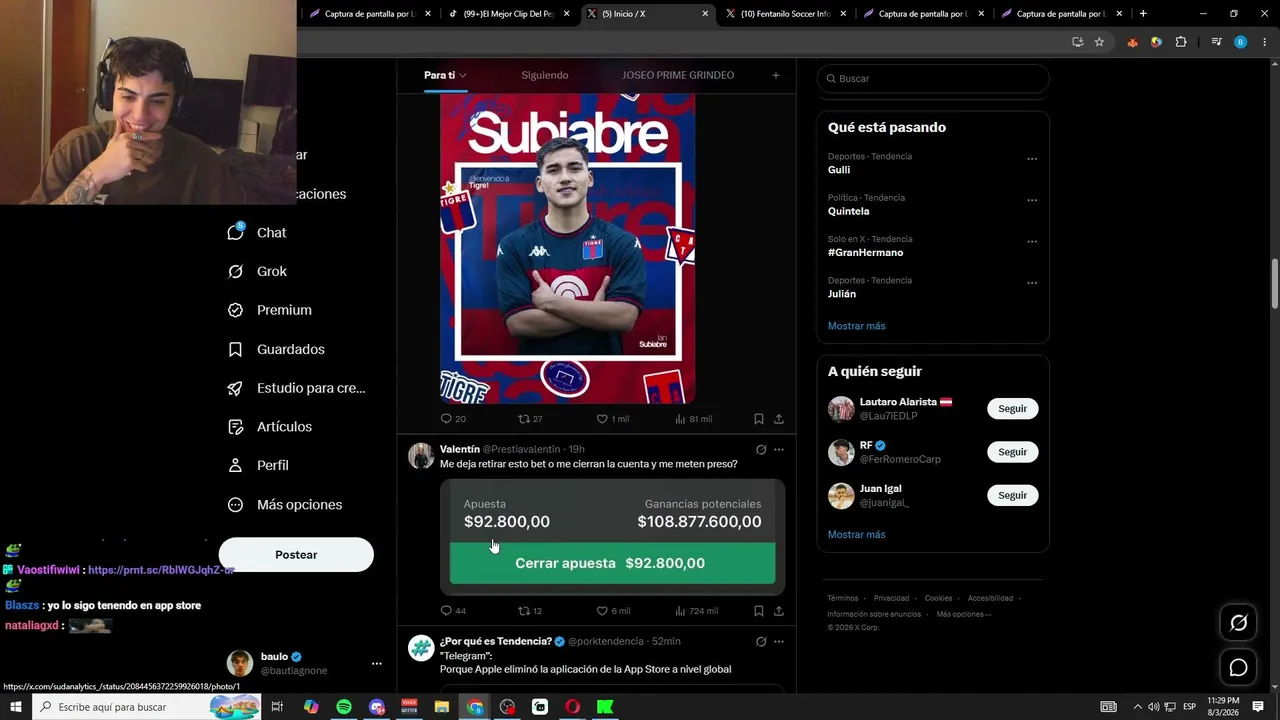Open Spotify from the taskbar
The width and height of the screenshot is (1280, 720).
coord(344,707)
